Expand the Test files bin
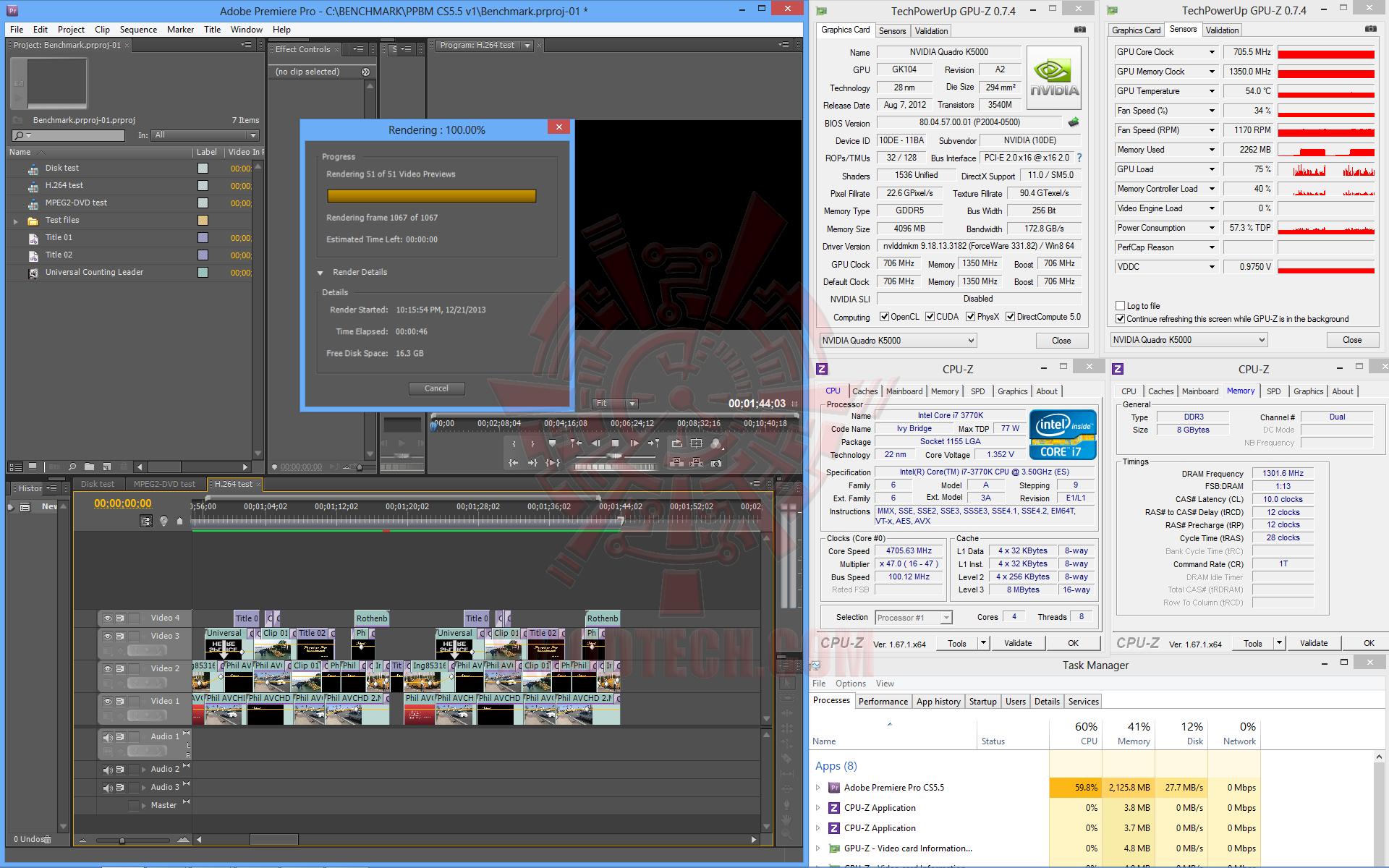The image size is (1389, 868). [x=16, y=221]
